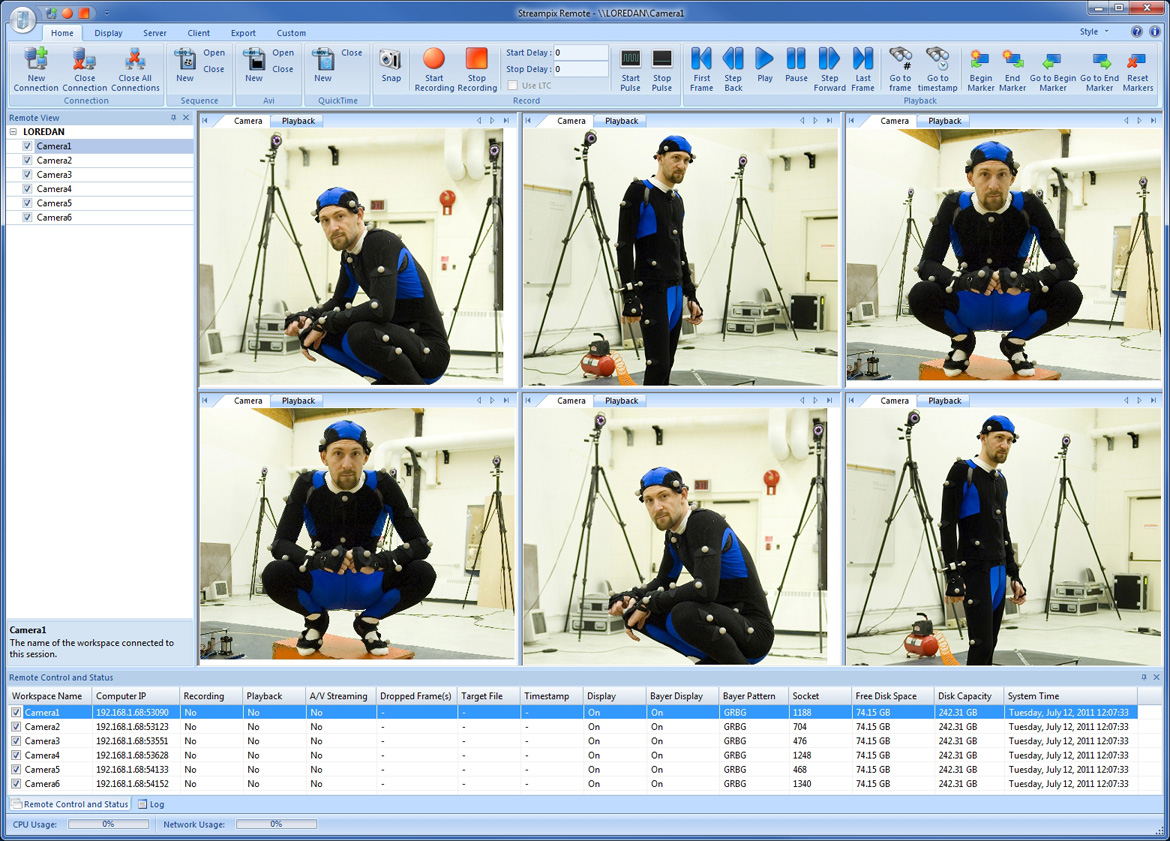Collapse the LOREDAN tree node
Viewport: 1170px width, 841px height.
(x=14, y=132)
